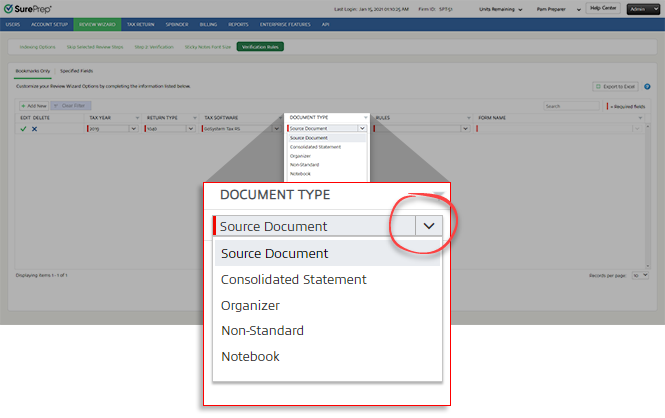Switch to the Specified Fields tab
The width and height of the screenshot is (665, 418).
pyautogui.click(x=77, y=71)
